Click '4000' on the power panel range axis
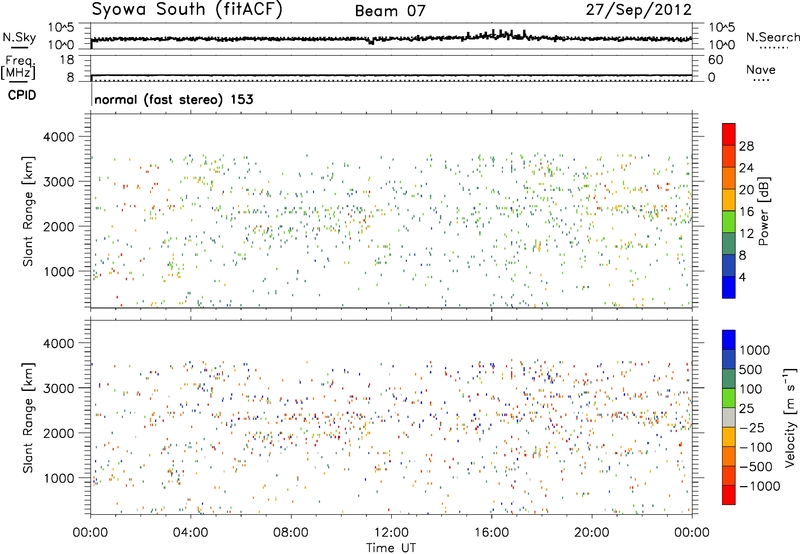This screenshot has width=800, height=554. point(58,137)
